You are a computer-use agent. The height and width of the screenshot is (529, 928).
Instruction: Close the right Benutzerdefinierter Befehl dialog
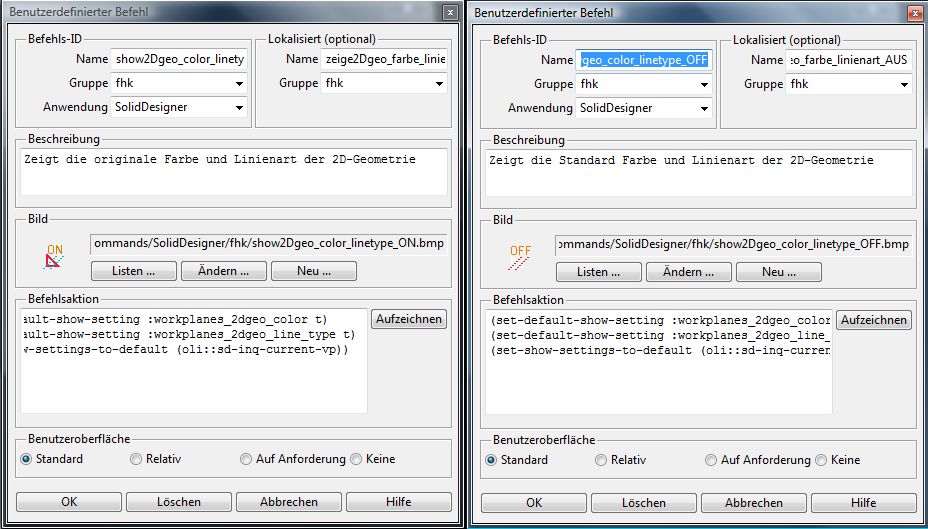915,12
